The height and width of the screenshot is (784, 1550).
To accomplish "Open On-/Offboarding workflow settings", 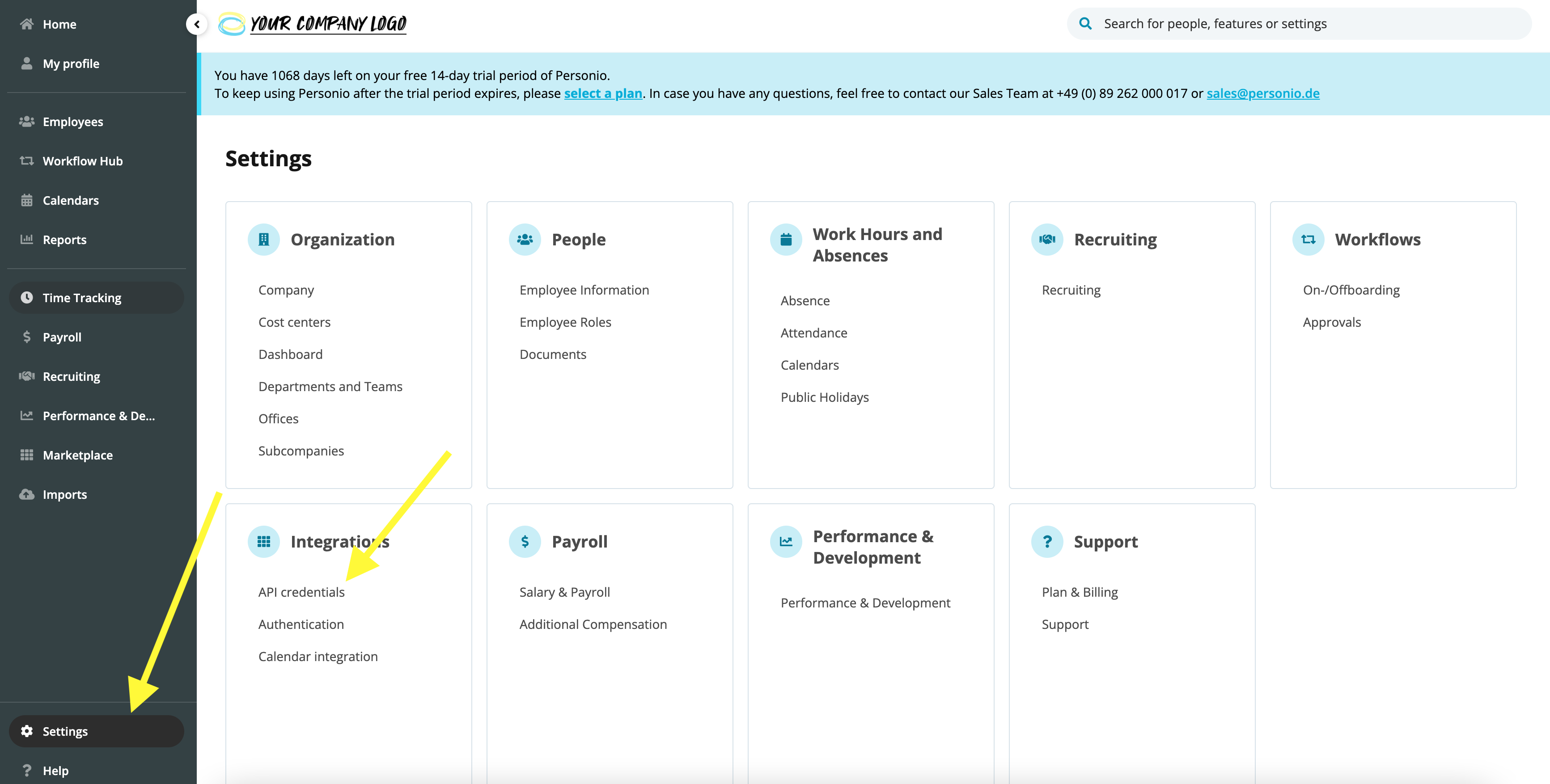I will (x=1351, y=290).
